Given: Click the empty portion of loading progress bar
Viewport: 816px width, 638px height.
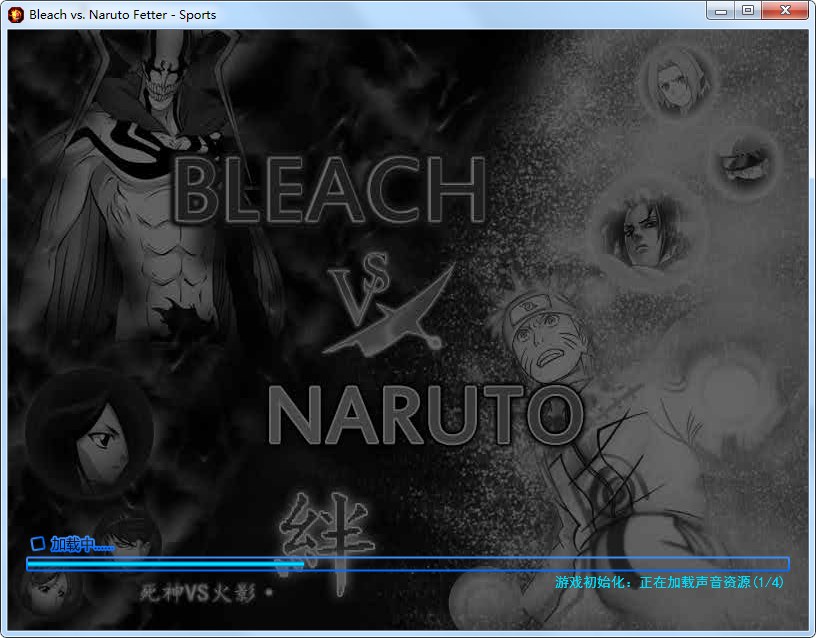Looking at the screenshot, I should (x=545, y=564).
